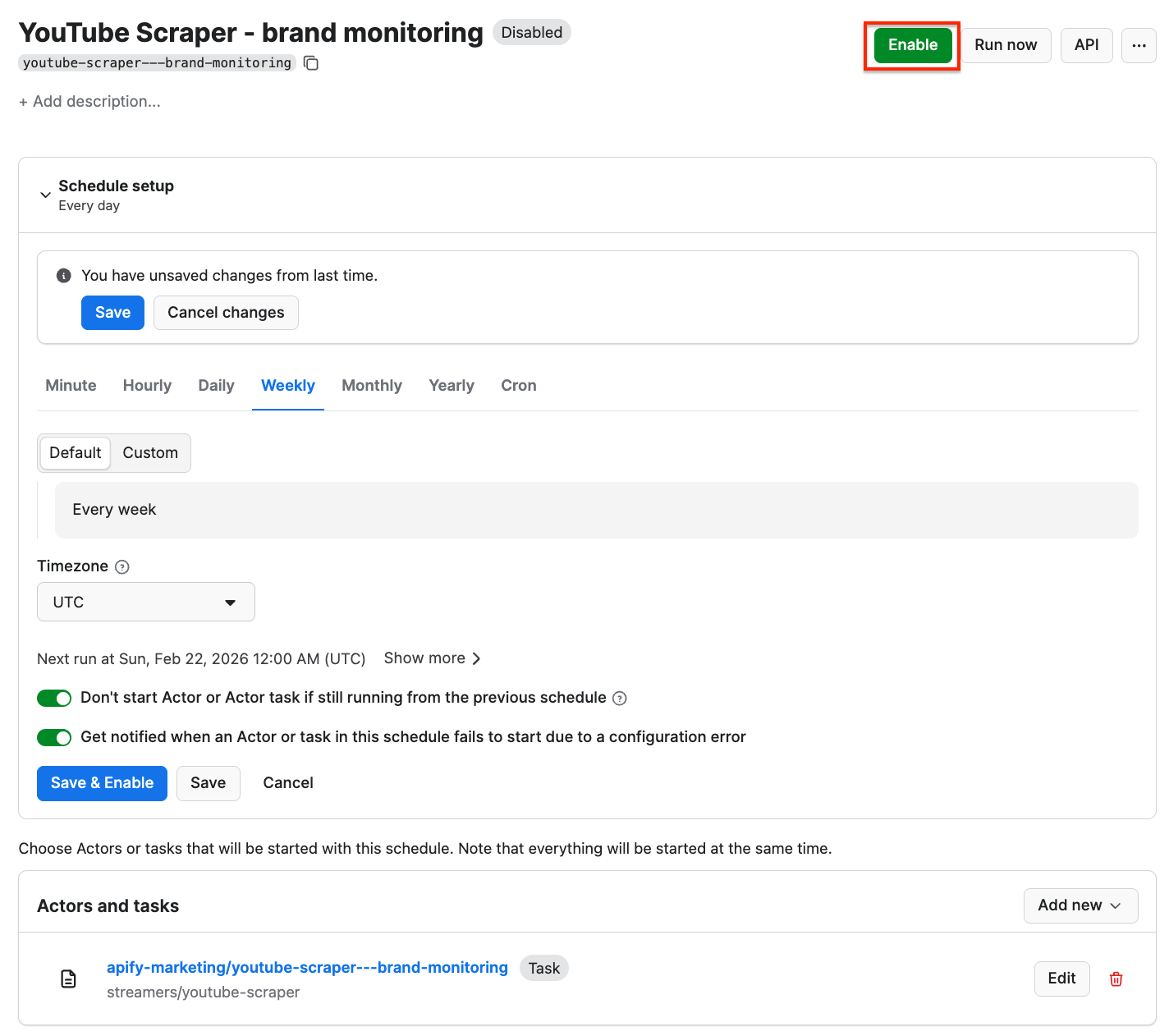Click Run now button
The image size is (1169, 1036).
(x=1006, y=45)
